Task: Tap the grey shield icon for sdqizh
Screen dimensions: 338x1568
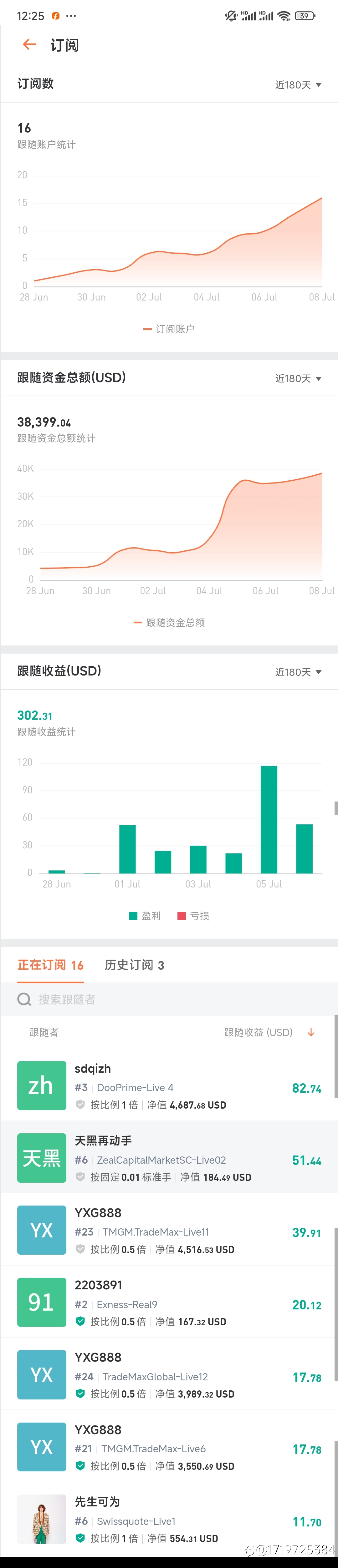Action: click(x=80, y=1105)
